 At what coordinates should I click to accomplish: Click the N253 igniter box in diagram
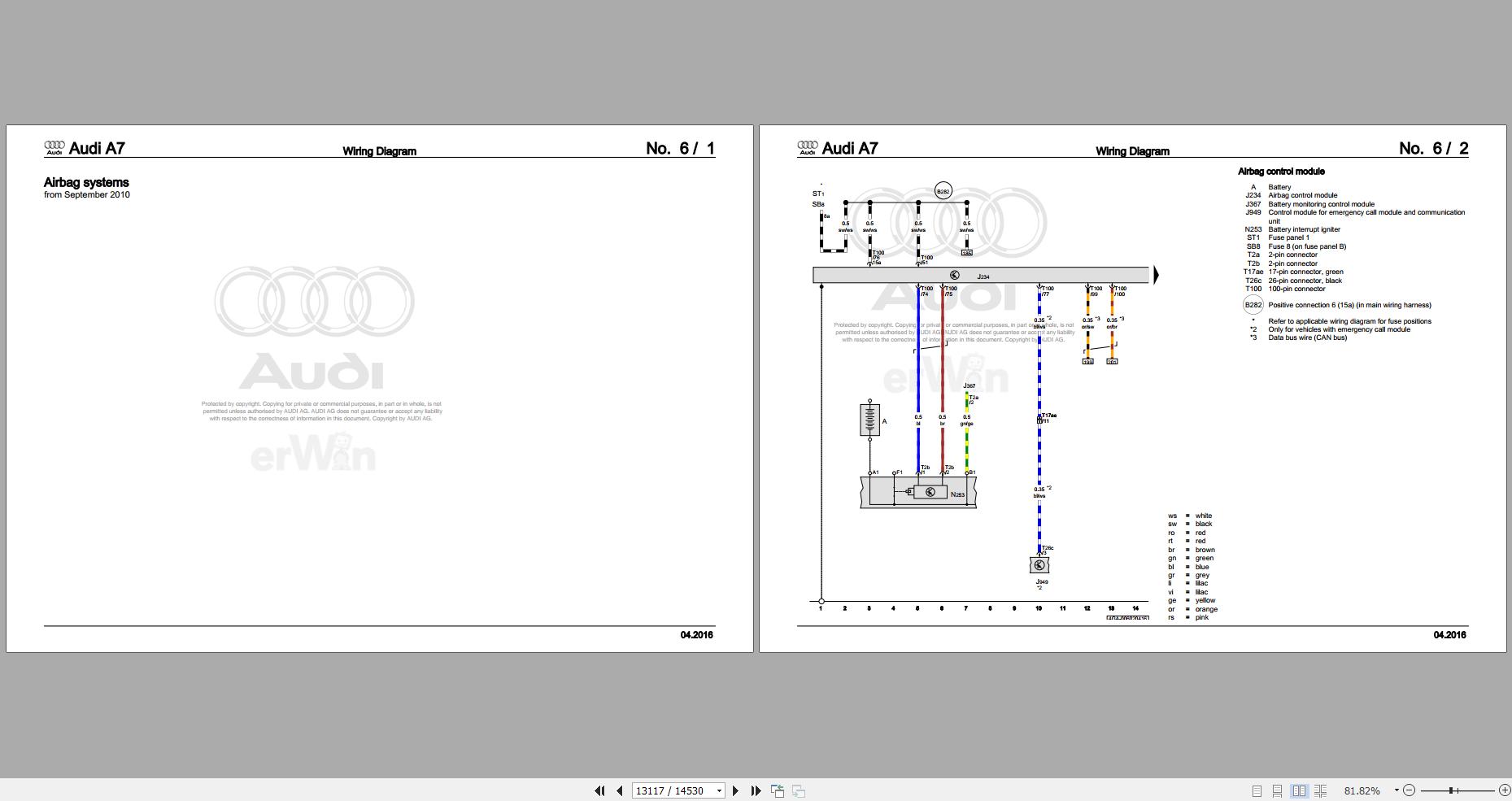[x=930, y=492]
